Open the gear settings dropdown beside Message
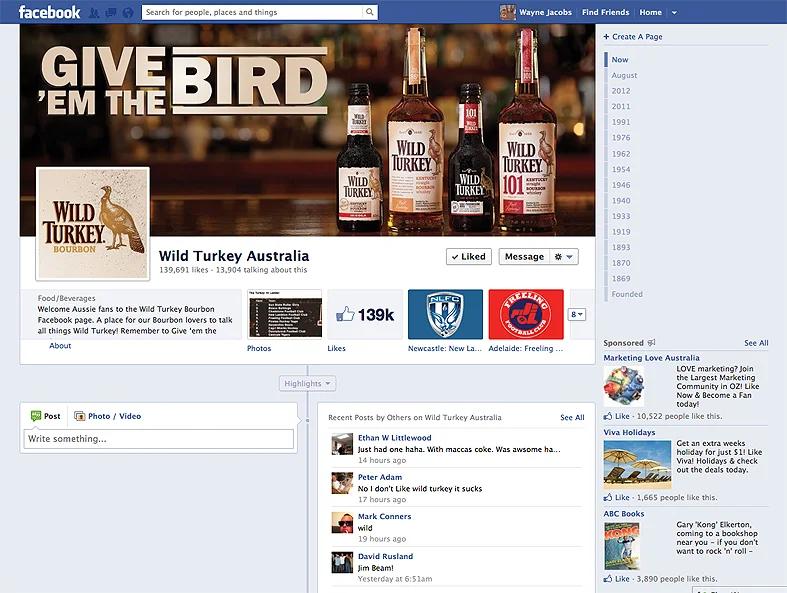The image size is (787, 593). (x=564, y=257)
